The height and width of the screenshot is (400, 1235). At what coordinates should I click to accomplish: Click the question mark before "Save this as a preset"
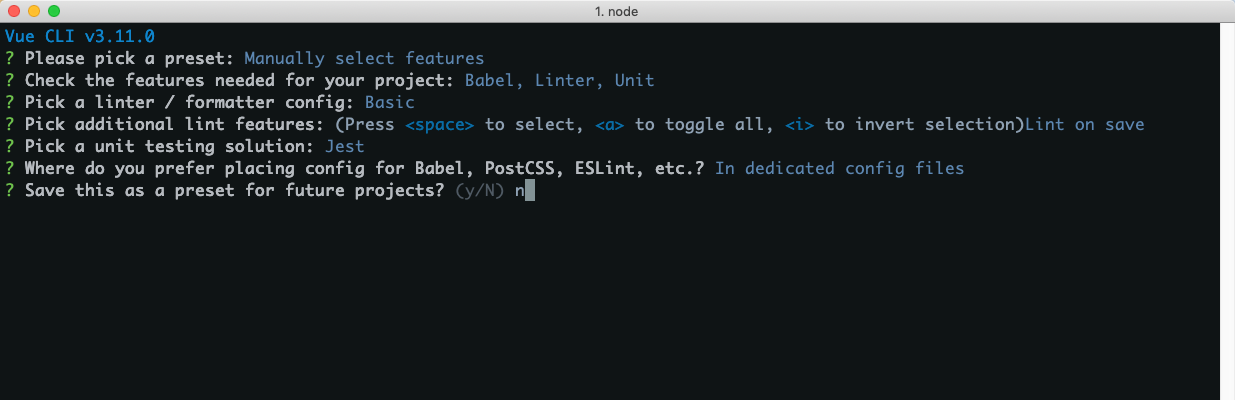coord(9,190)
